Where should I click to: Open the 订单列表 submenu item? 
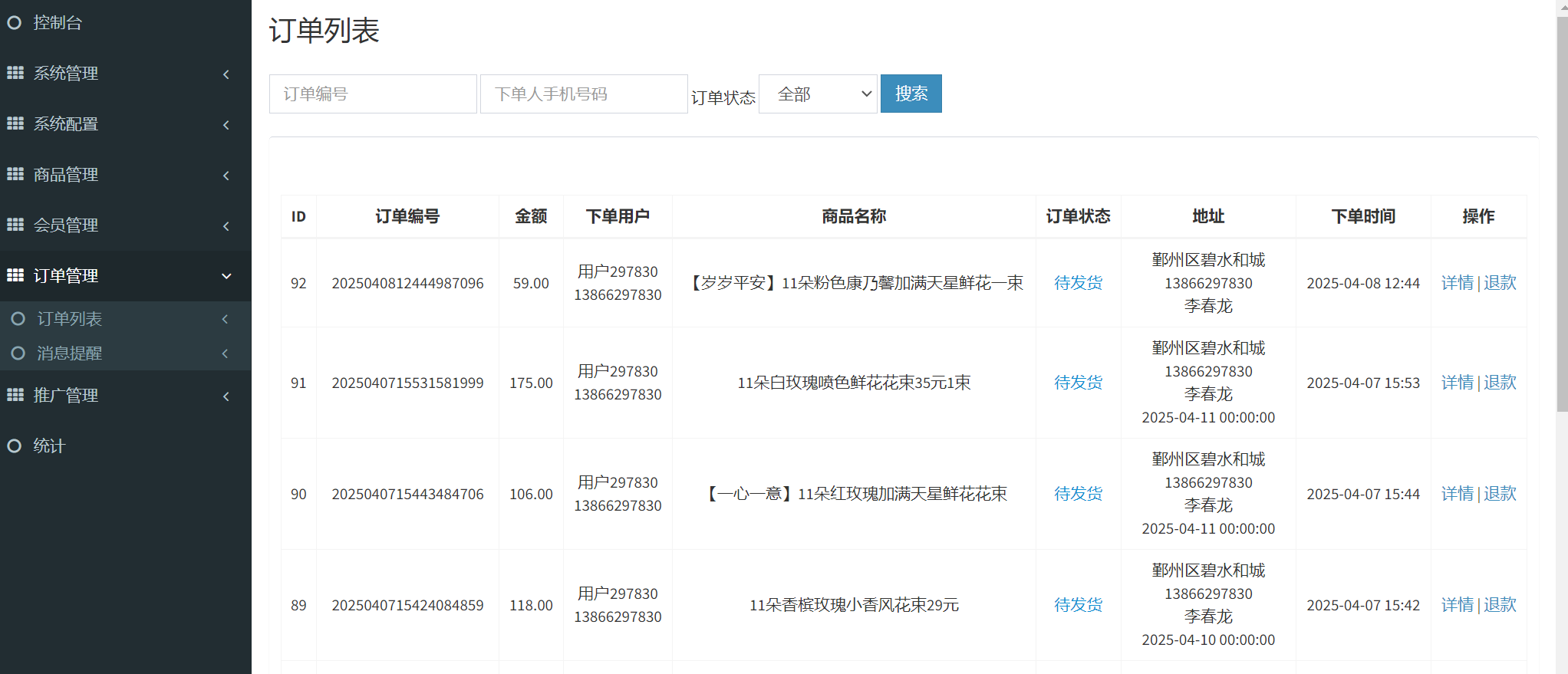70,318
